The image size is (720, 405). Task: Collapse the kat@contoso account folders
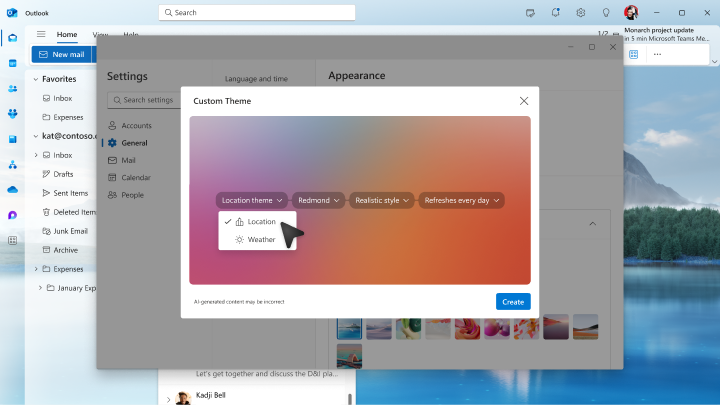(x=36, y=136)
